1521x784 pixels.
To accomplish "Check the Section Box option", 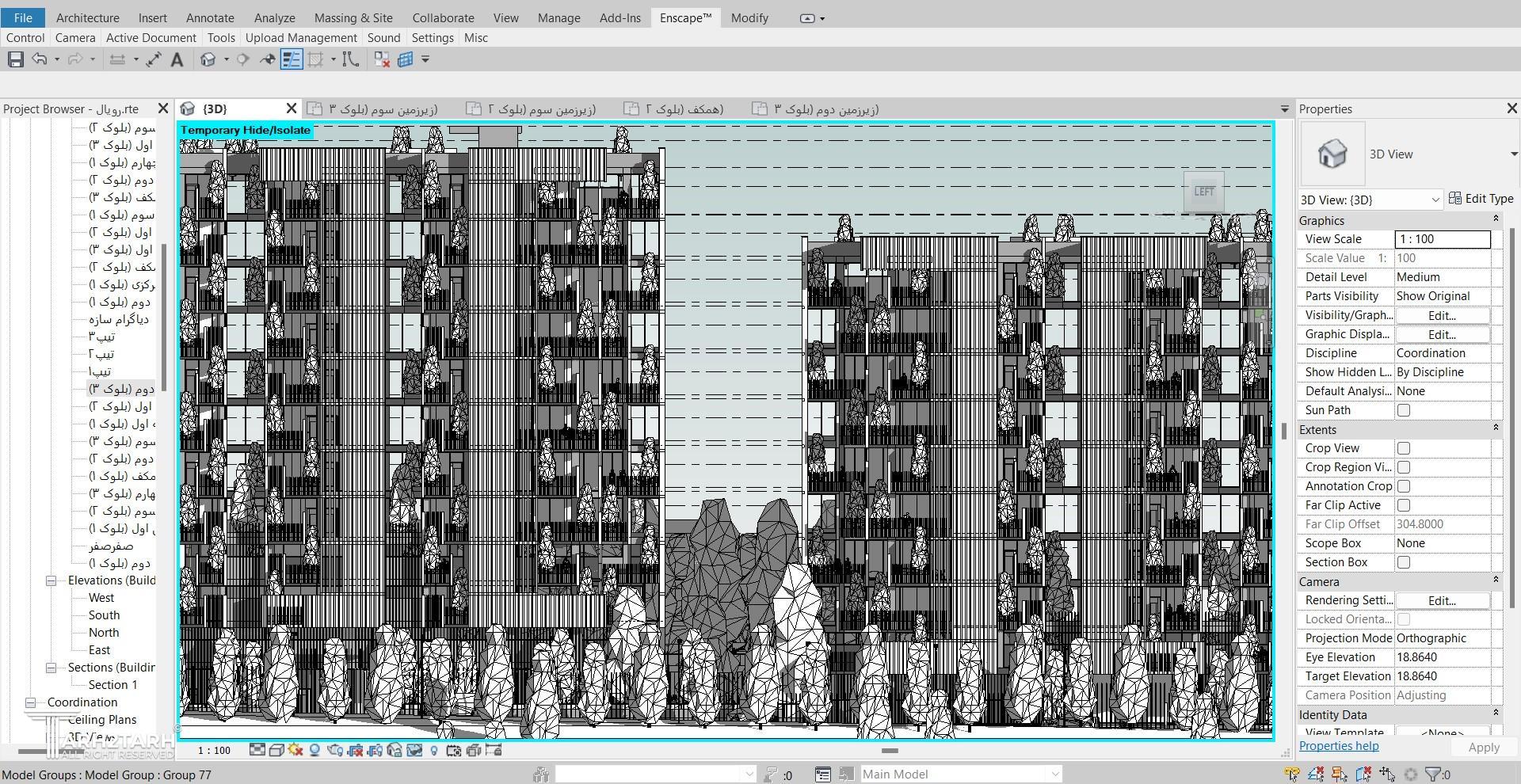I will (1403, 562).
